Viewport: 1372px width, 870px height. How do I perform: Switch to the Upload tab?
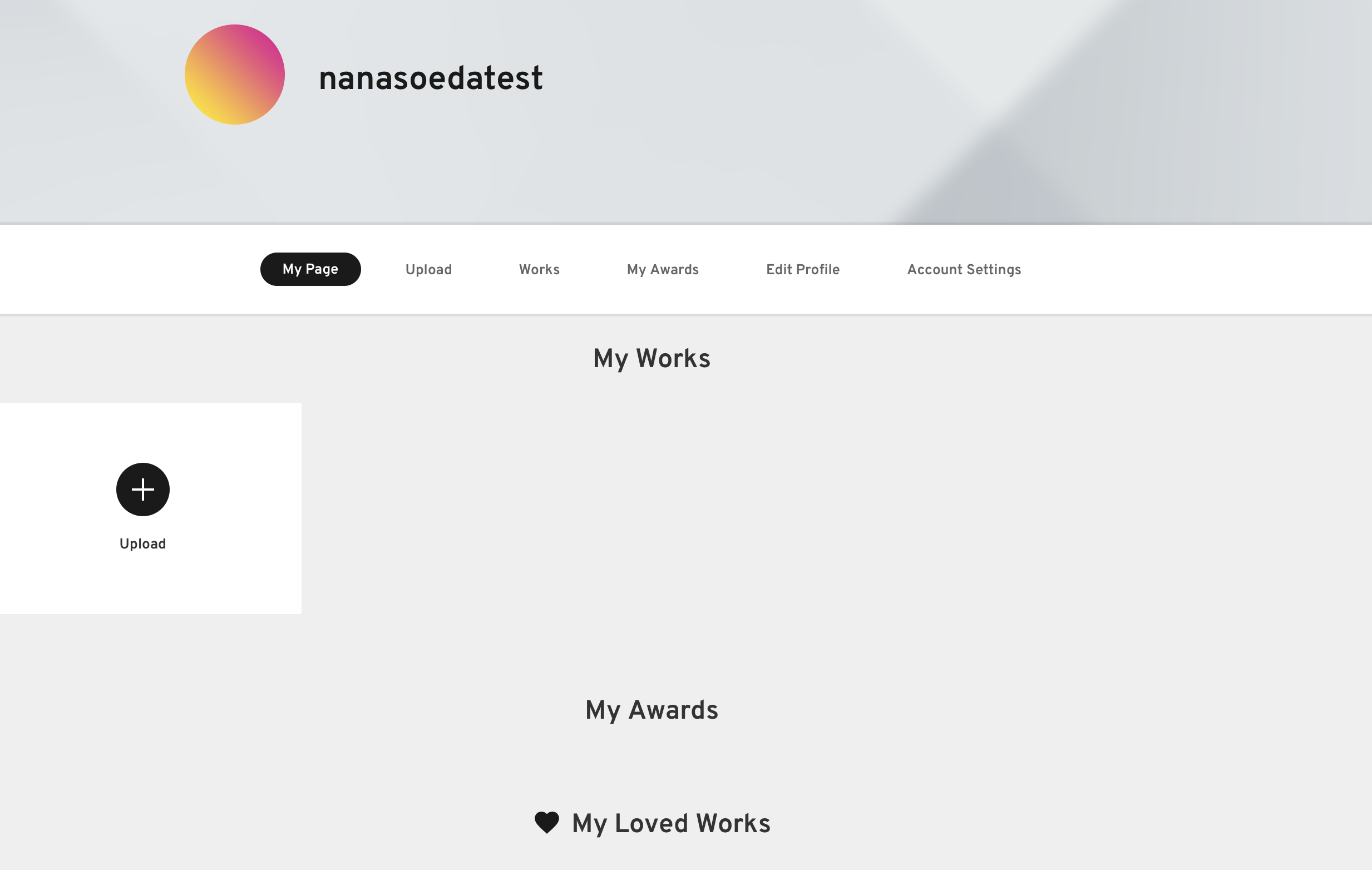click(428, 269)
